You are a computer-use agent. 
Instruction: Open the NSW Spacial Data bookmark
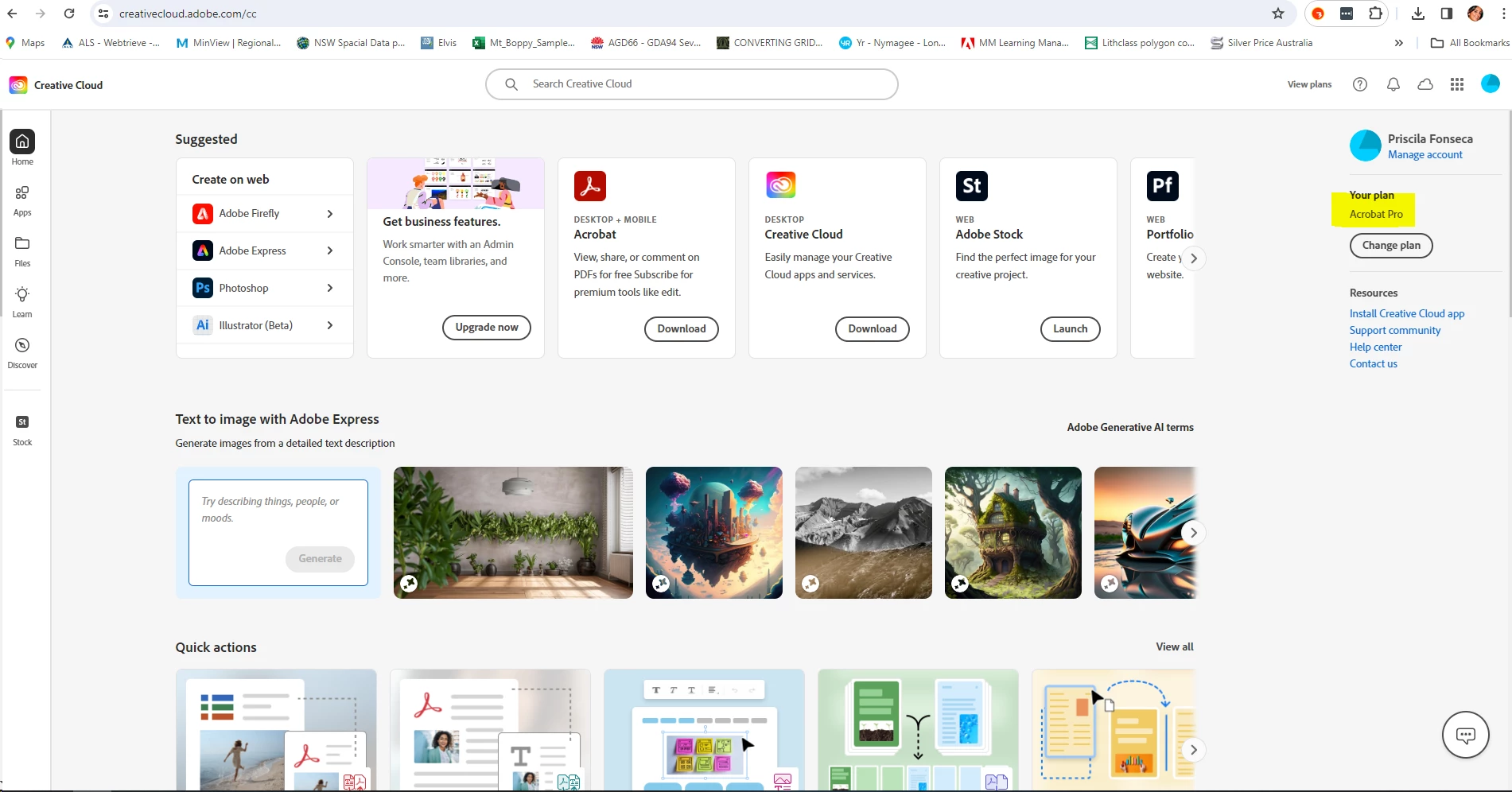click(x=351, y=43)
